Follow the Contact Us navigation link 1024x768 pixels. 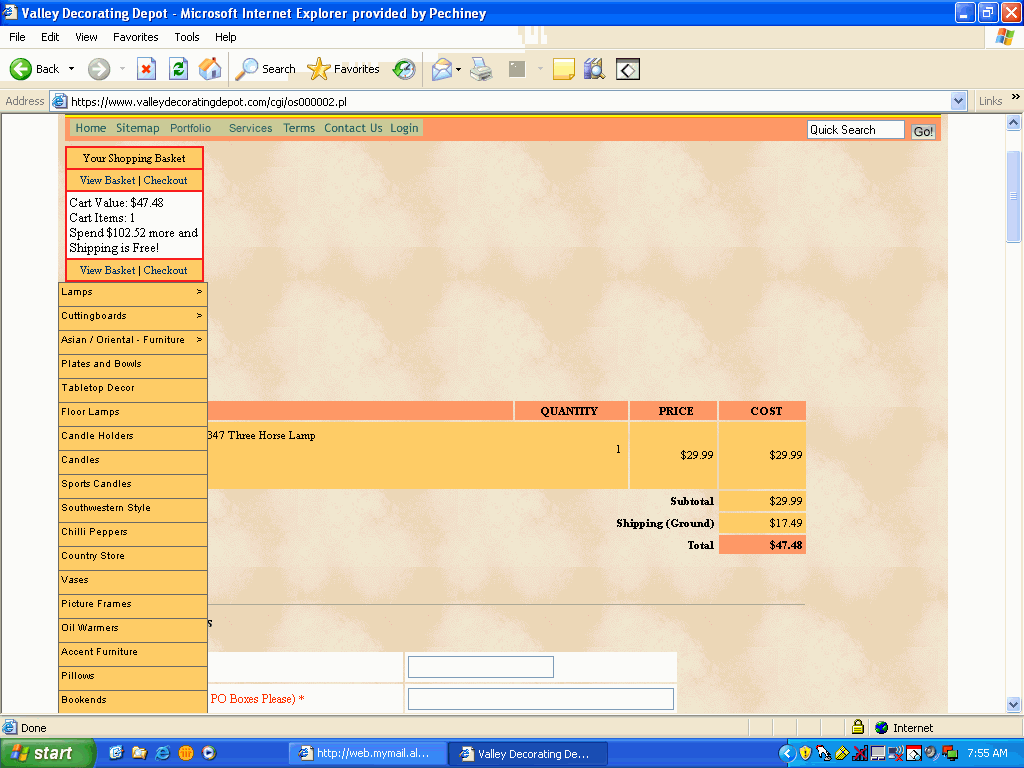pos(353,128)
